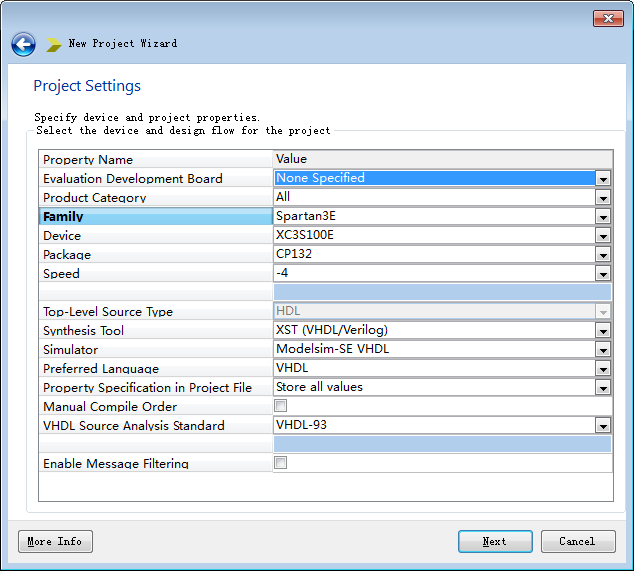Click the Store all values field
Screen dimensions: 634x571
[x=435, y=387]
